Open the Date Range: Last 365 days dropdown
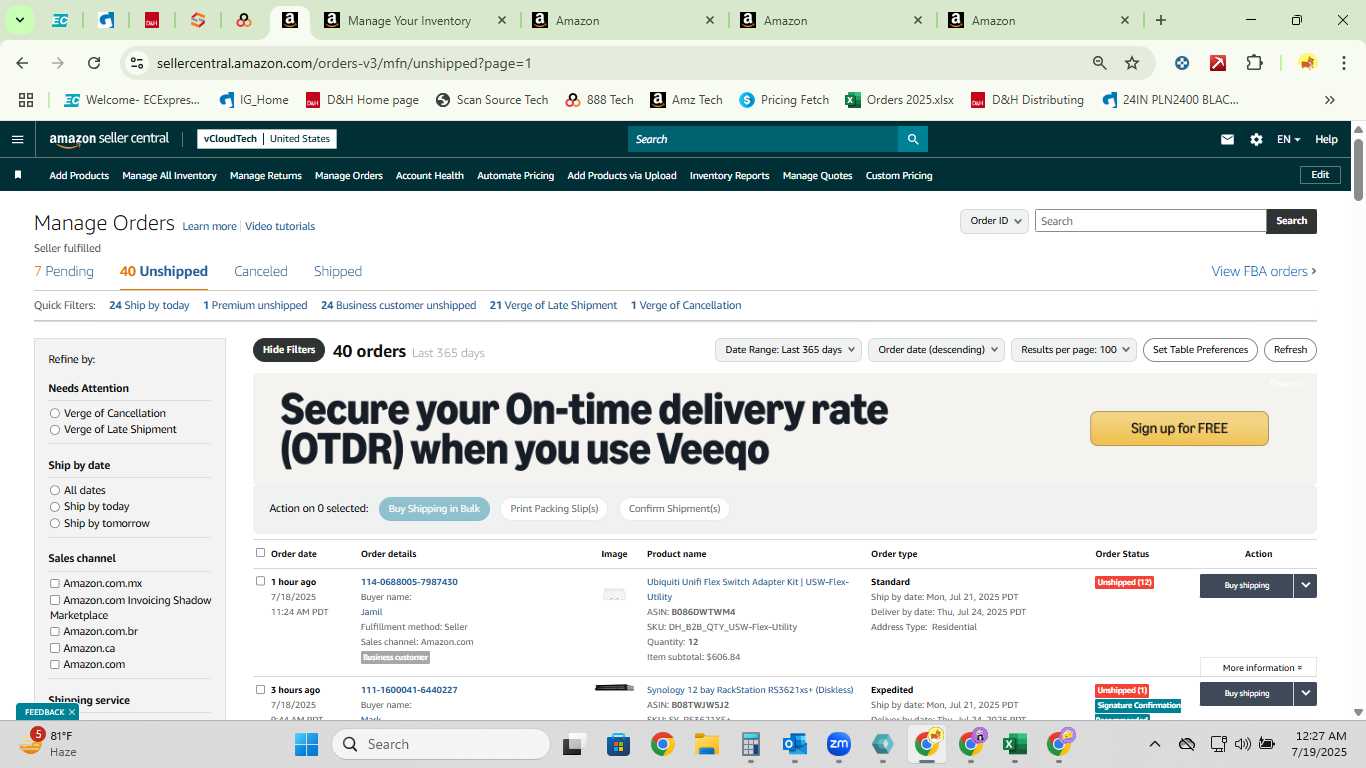The height and width of the screenshot is (768, 1366). (788, 349)
